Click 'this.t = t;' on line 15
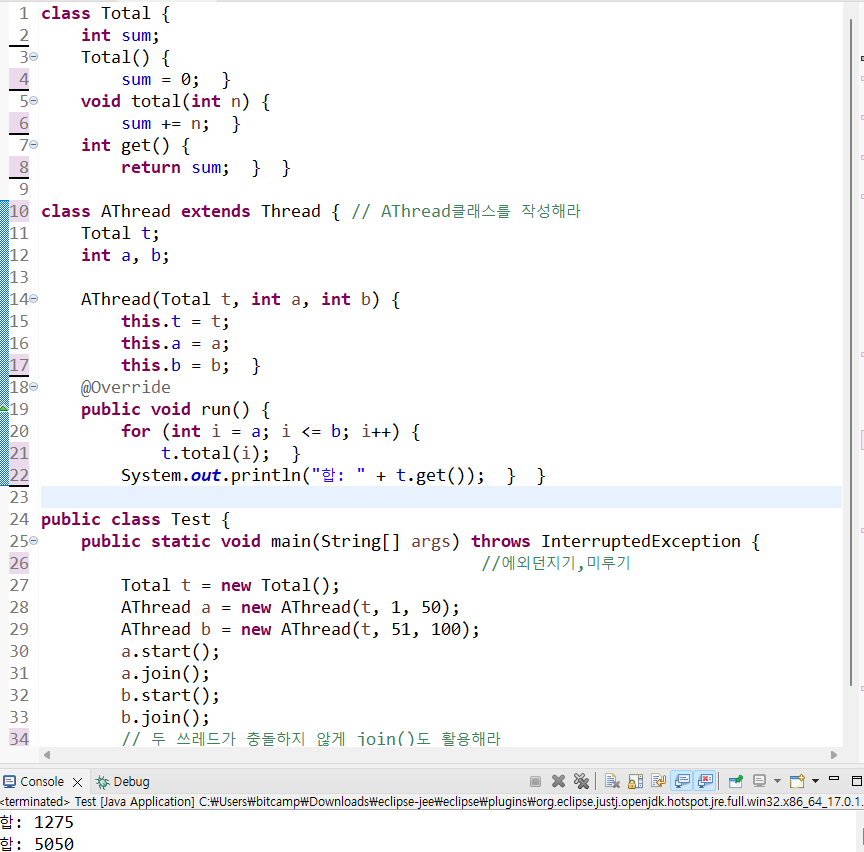 pyautogui.click(x=175, y=321)
